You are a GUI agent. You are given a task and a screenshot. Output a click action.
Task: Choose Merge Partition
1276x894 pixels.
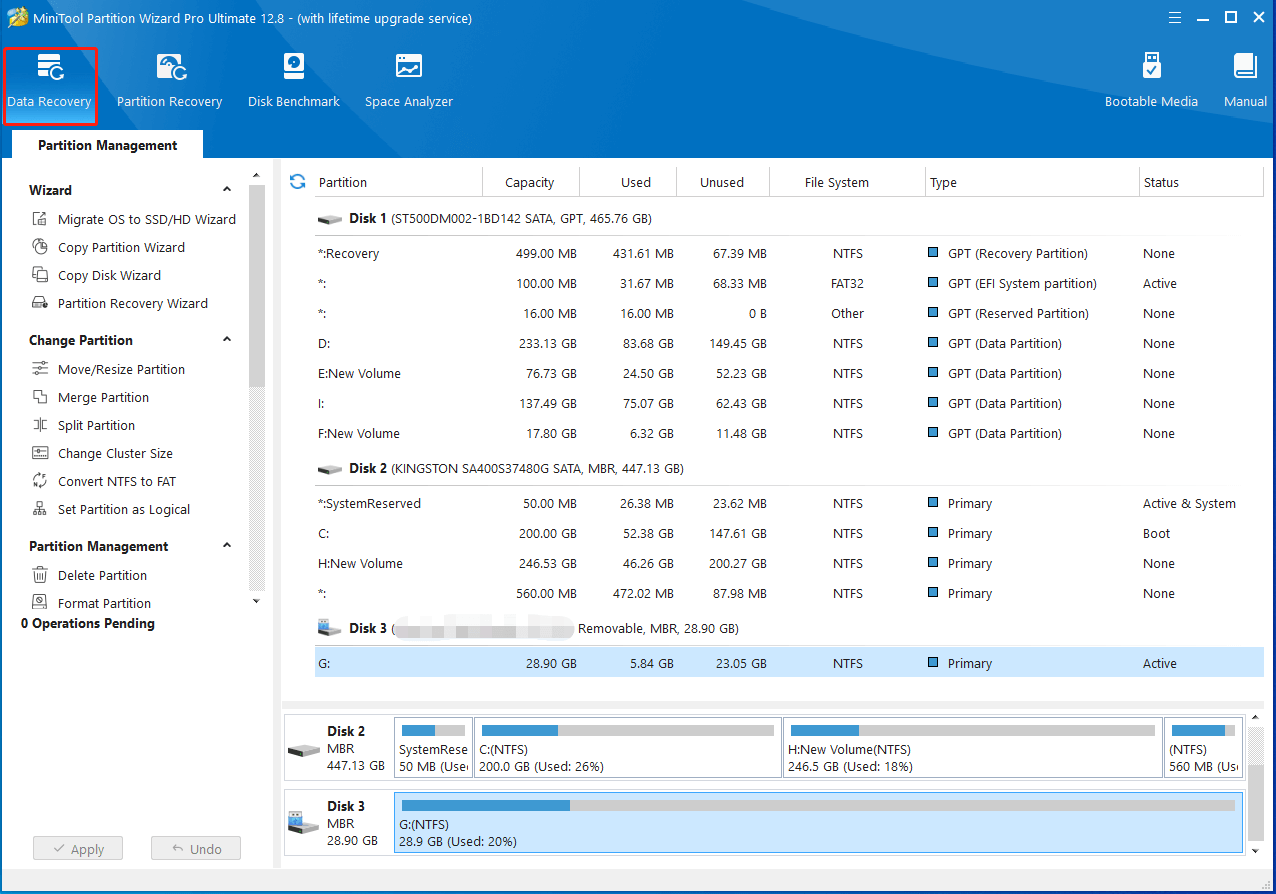tap(91, 397)
